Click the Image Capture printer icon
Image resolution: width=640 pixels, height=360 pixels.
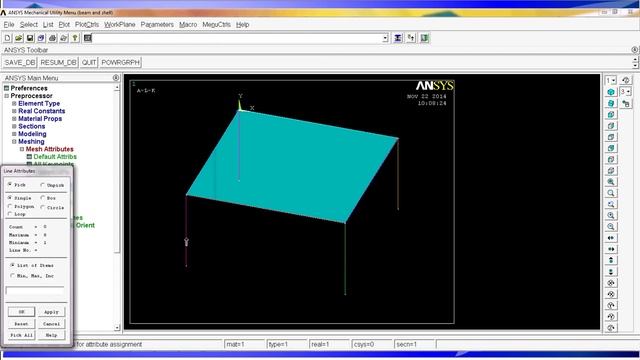tap(52, 38)
